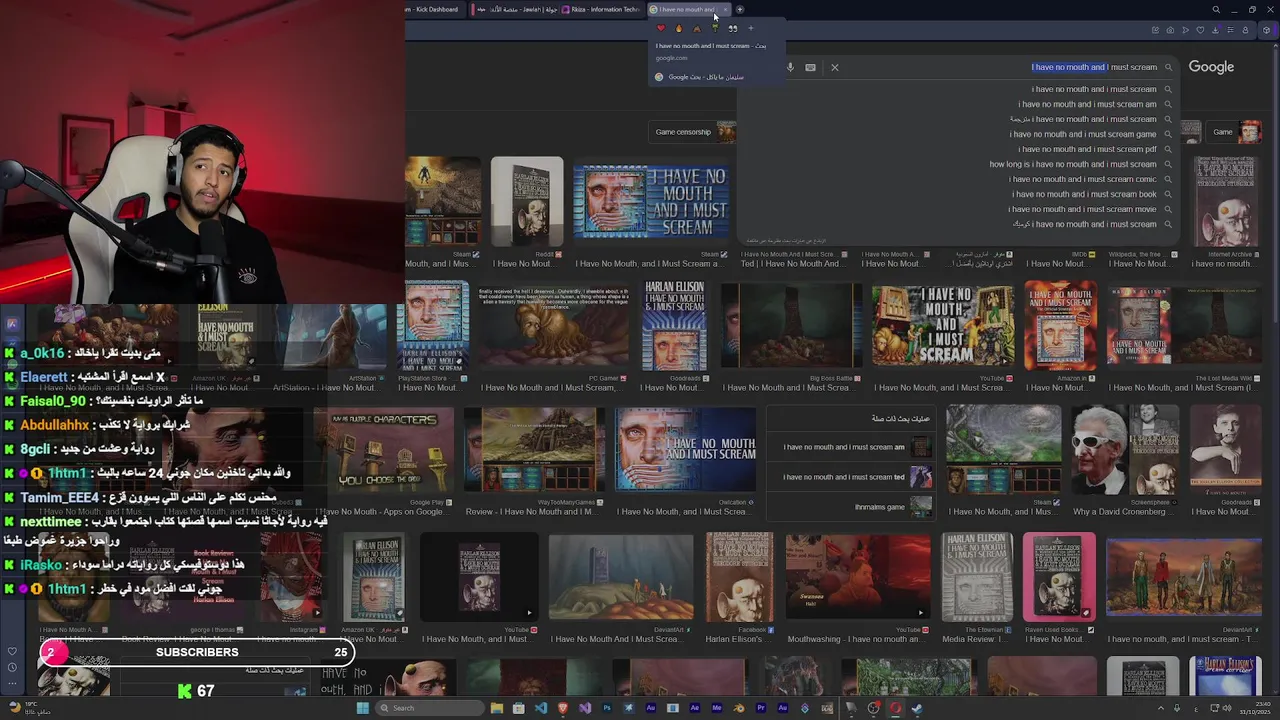Open the player triangle icon in toolbar
Viewport: 1280px width, 720px height.
[x=1185, y=30]
